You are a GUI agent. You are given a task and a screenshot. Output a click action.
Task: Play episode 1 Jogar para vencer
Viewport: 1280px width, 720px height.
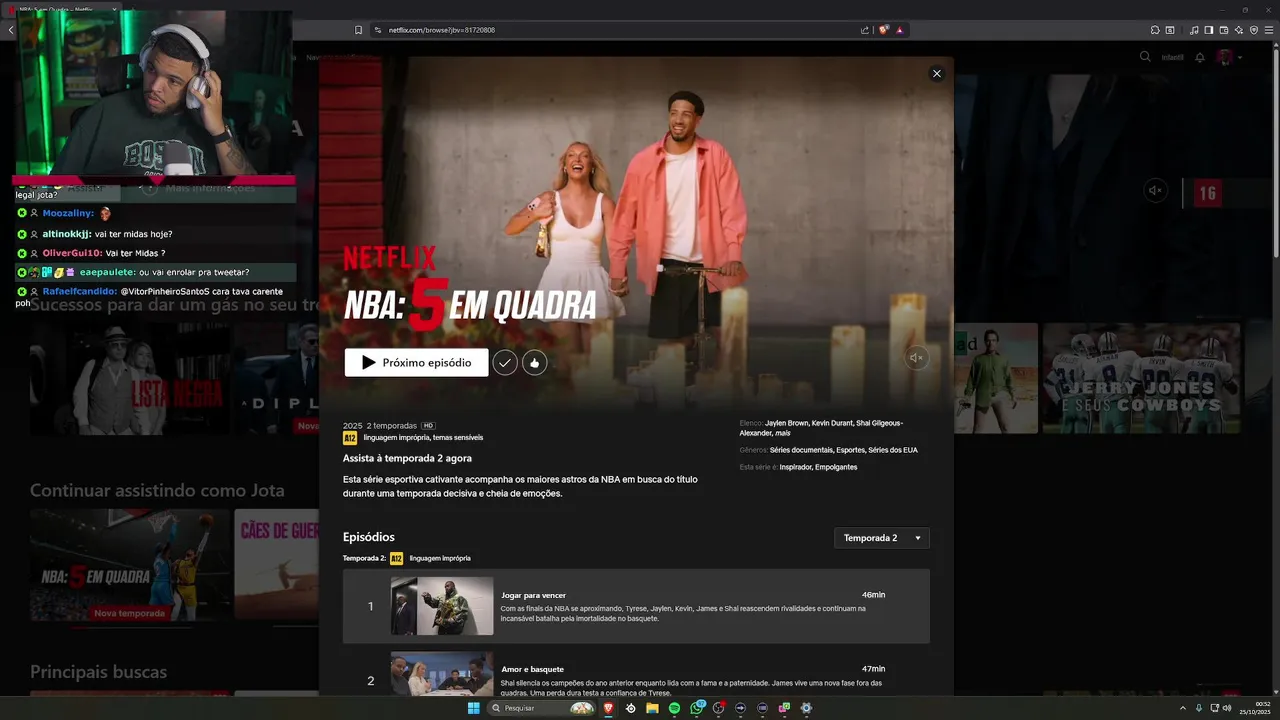pyautogui.click(x=636, y=606)
